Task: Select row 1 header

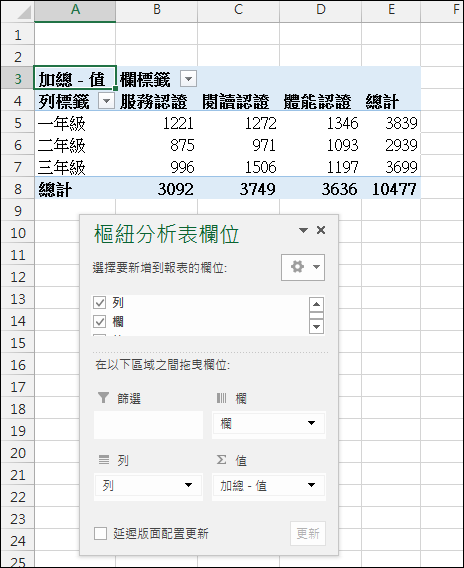Action: coord(18,34)
